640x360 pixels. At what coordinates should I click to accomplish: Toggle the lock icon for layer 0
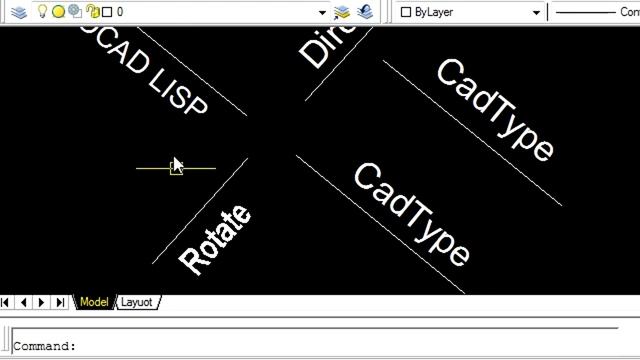(x=93, y=11)
